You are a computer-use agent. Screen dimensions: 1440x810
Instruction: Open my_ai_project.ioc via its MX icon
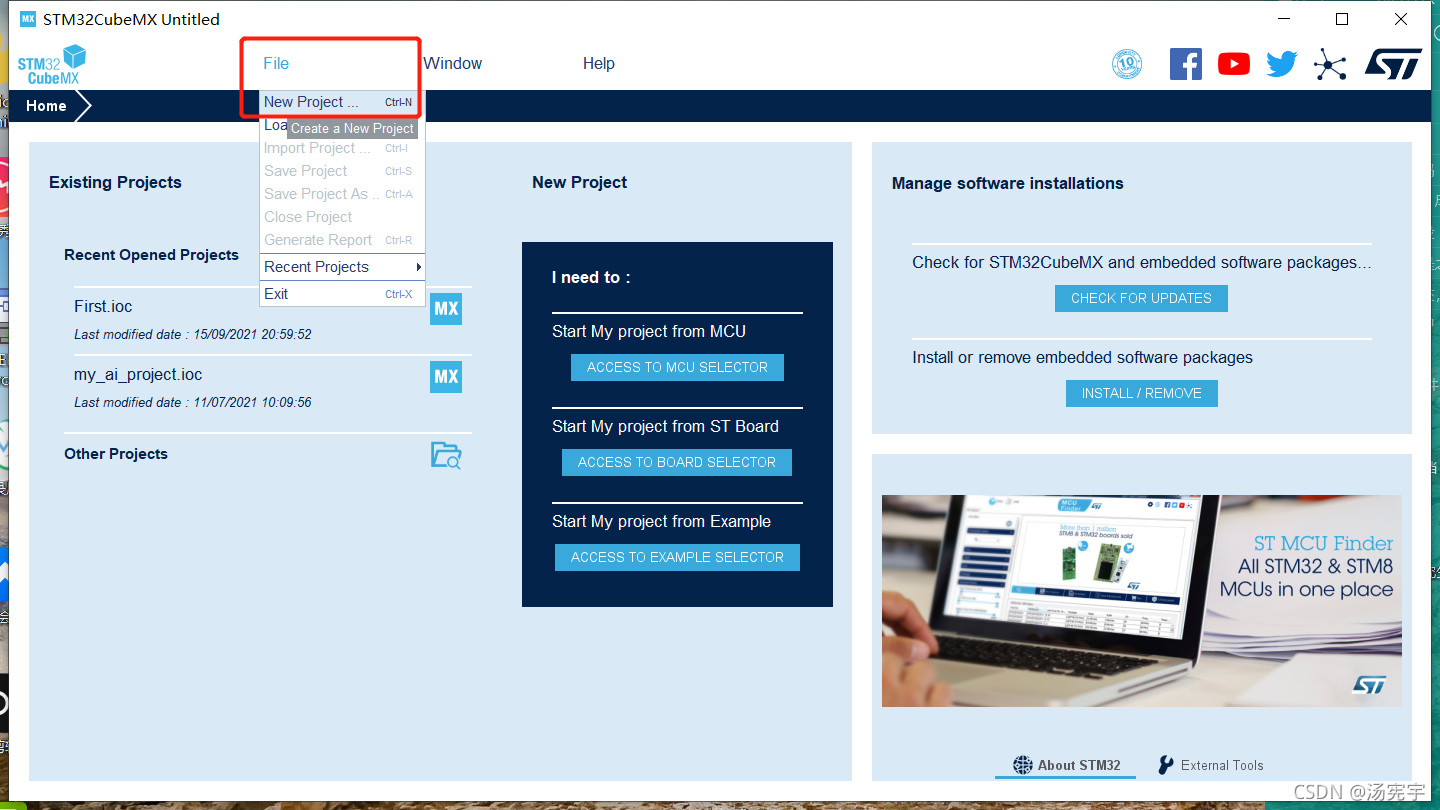click(446, 377)
